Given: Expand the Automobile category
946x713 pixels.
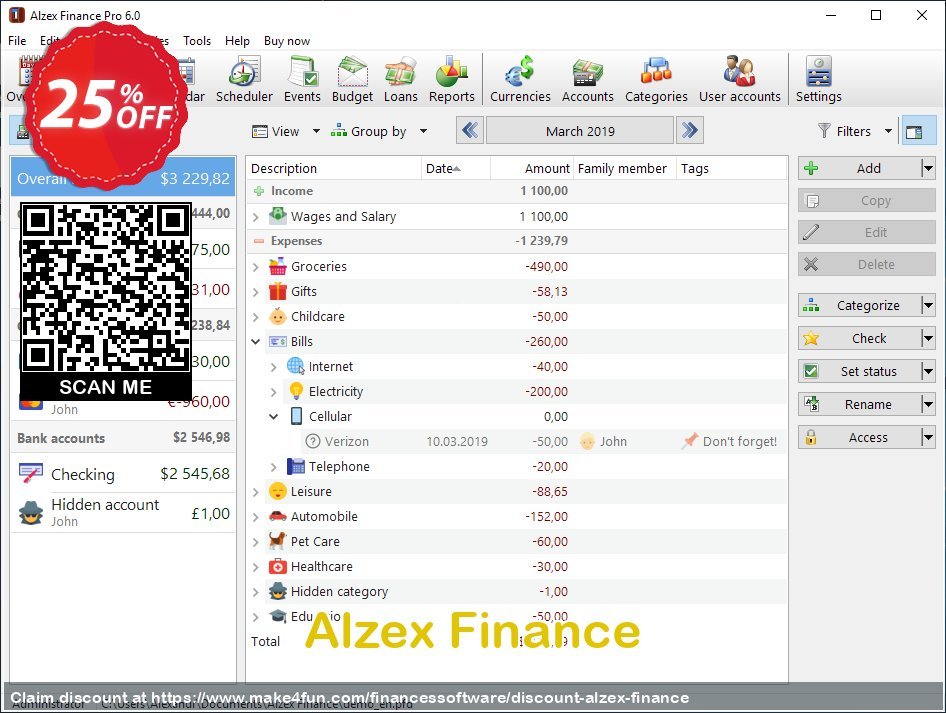Looking at the screenshot, I should [256, 517].
